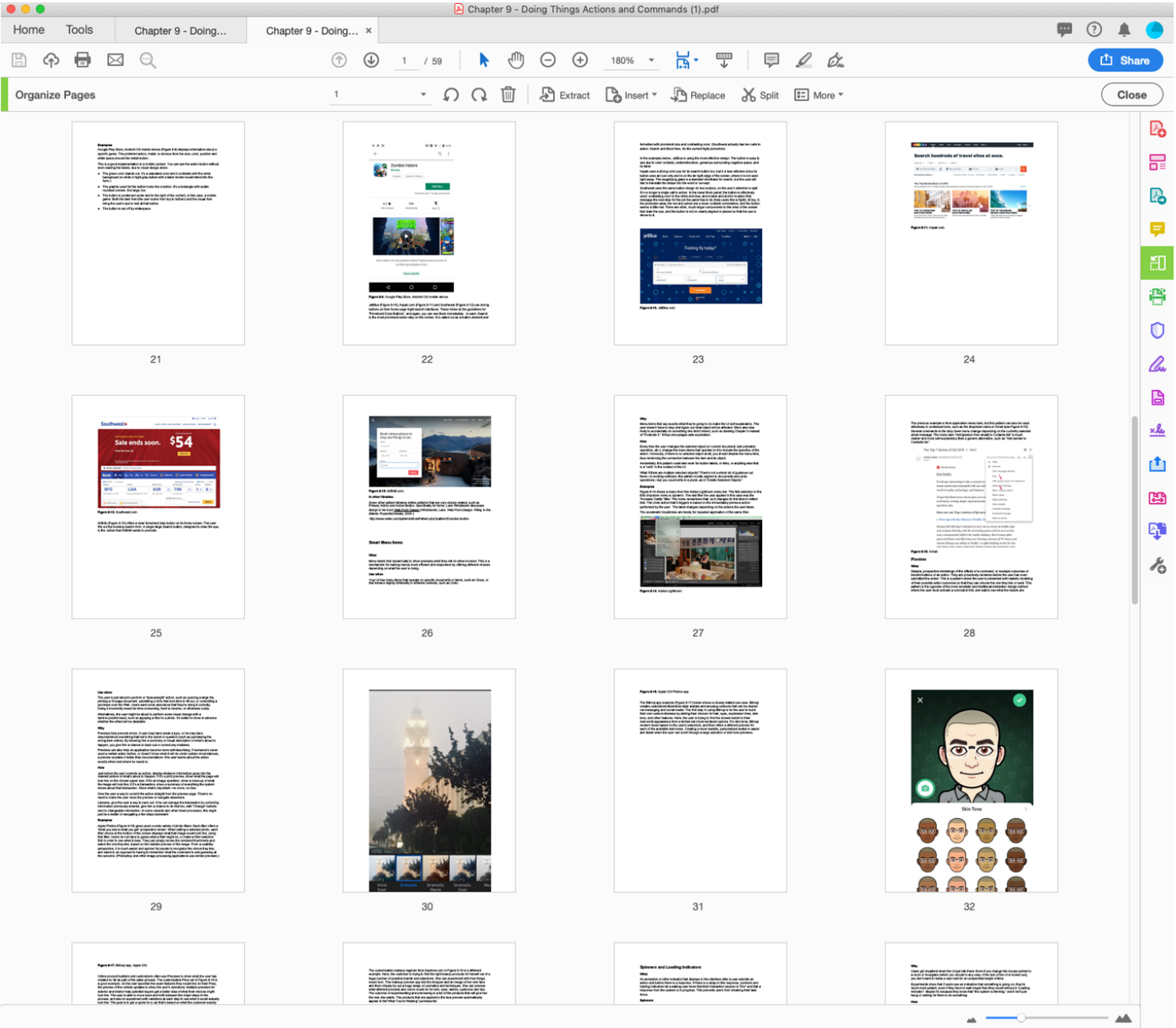The image size is (1176, 1028).
Task: Click the large mountains enlarge thumbnail icon
Action: pos(1123,1018)
